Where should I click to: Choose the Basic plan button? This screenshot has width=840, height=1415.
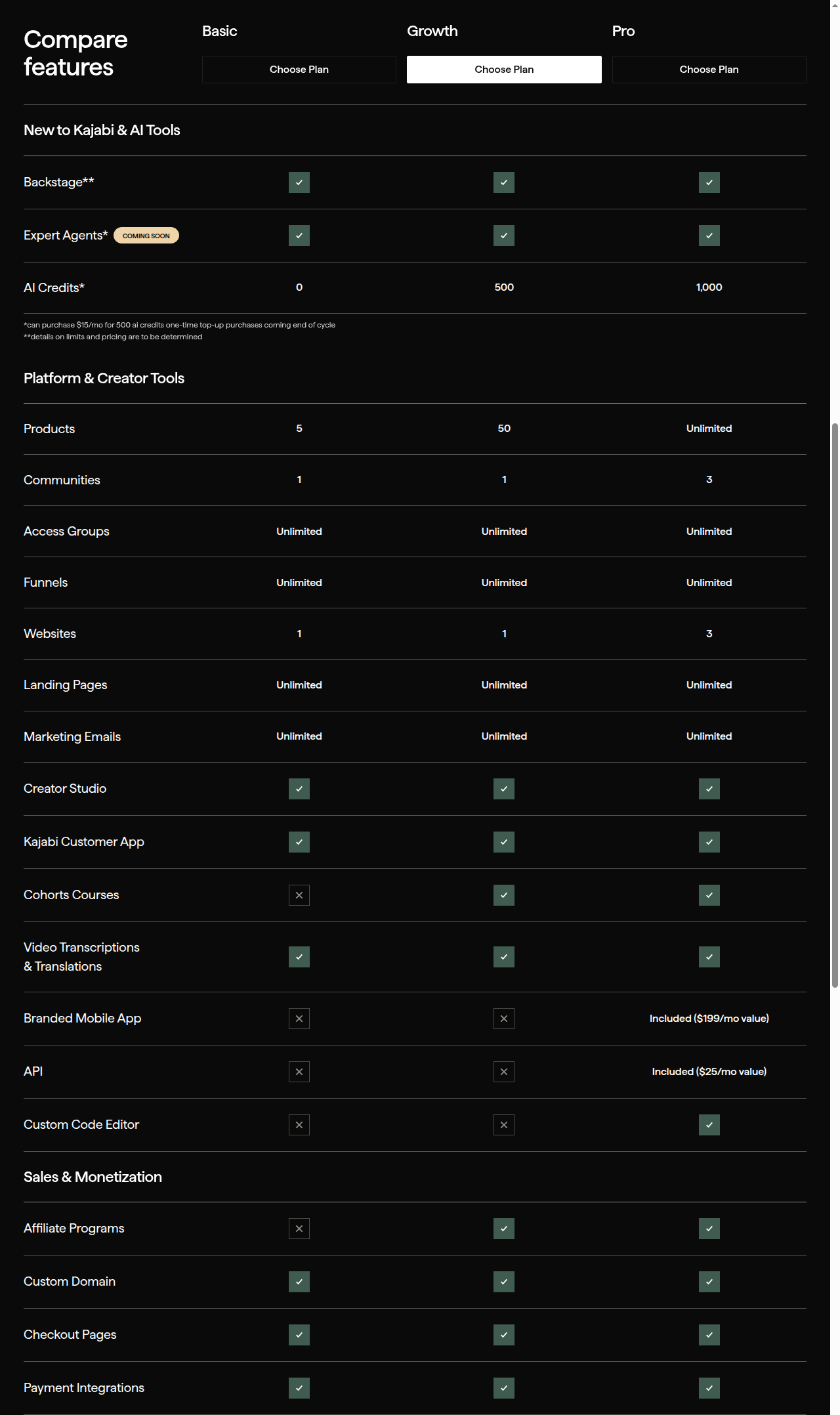click(x=299, y=70)
